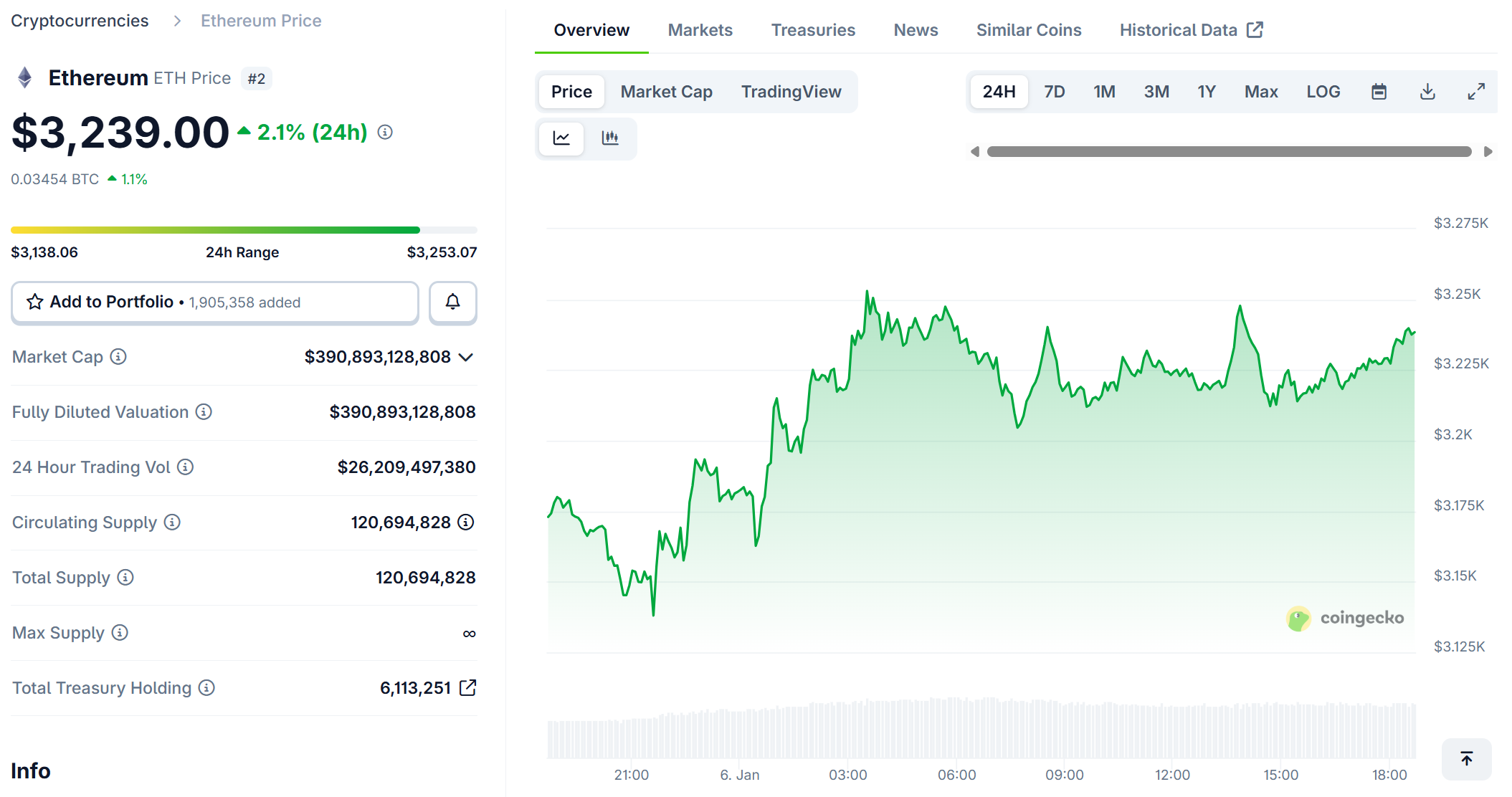This screenshot has height=797, width=1512.
Task: Expand the chart to fullscreen
Action: point(1475,91)
